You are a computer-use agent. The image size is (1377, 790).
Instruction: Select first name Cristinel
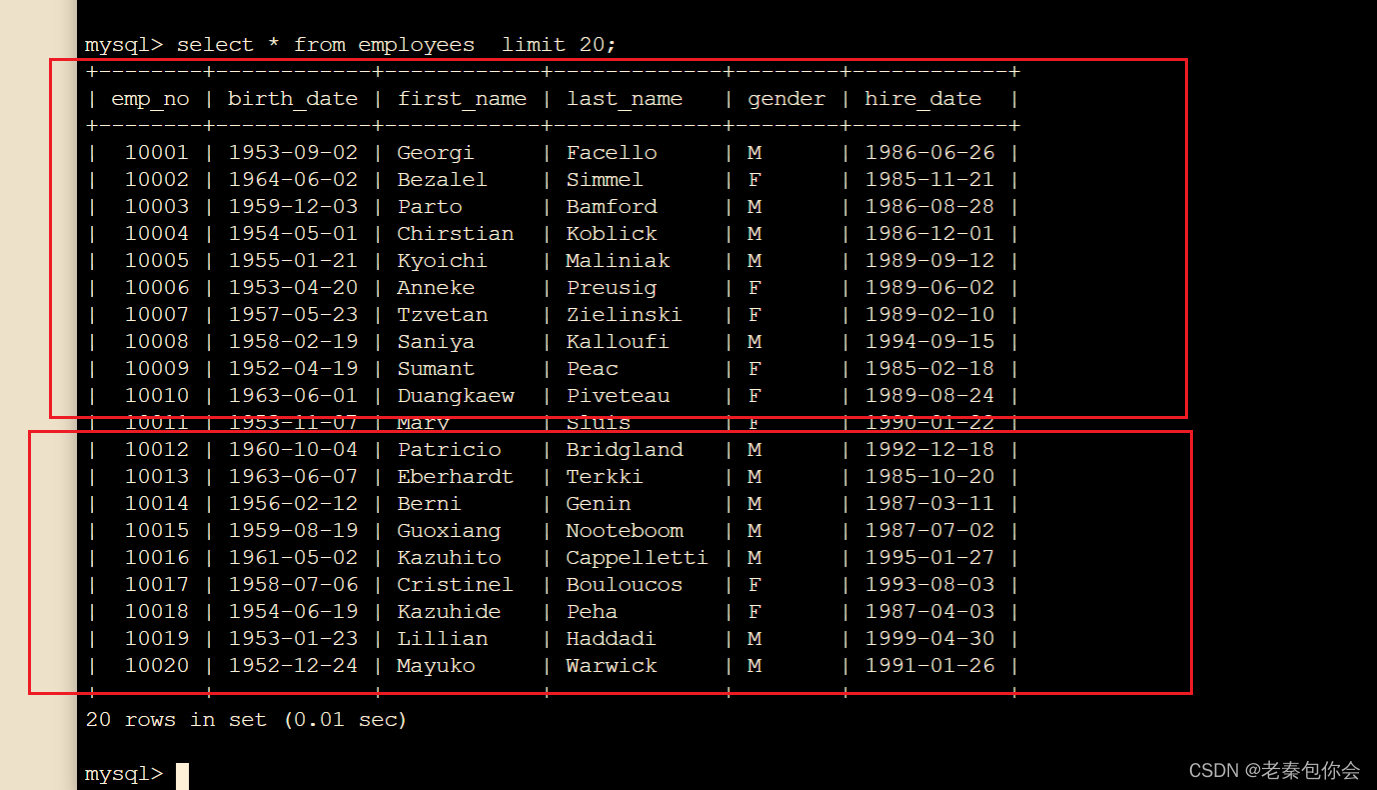pos(455,585)
